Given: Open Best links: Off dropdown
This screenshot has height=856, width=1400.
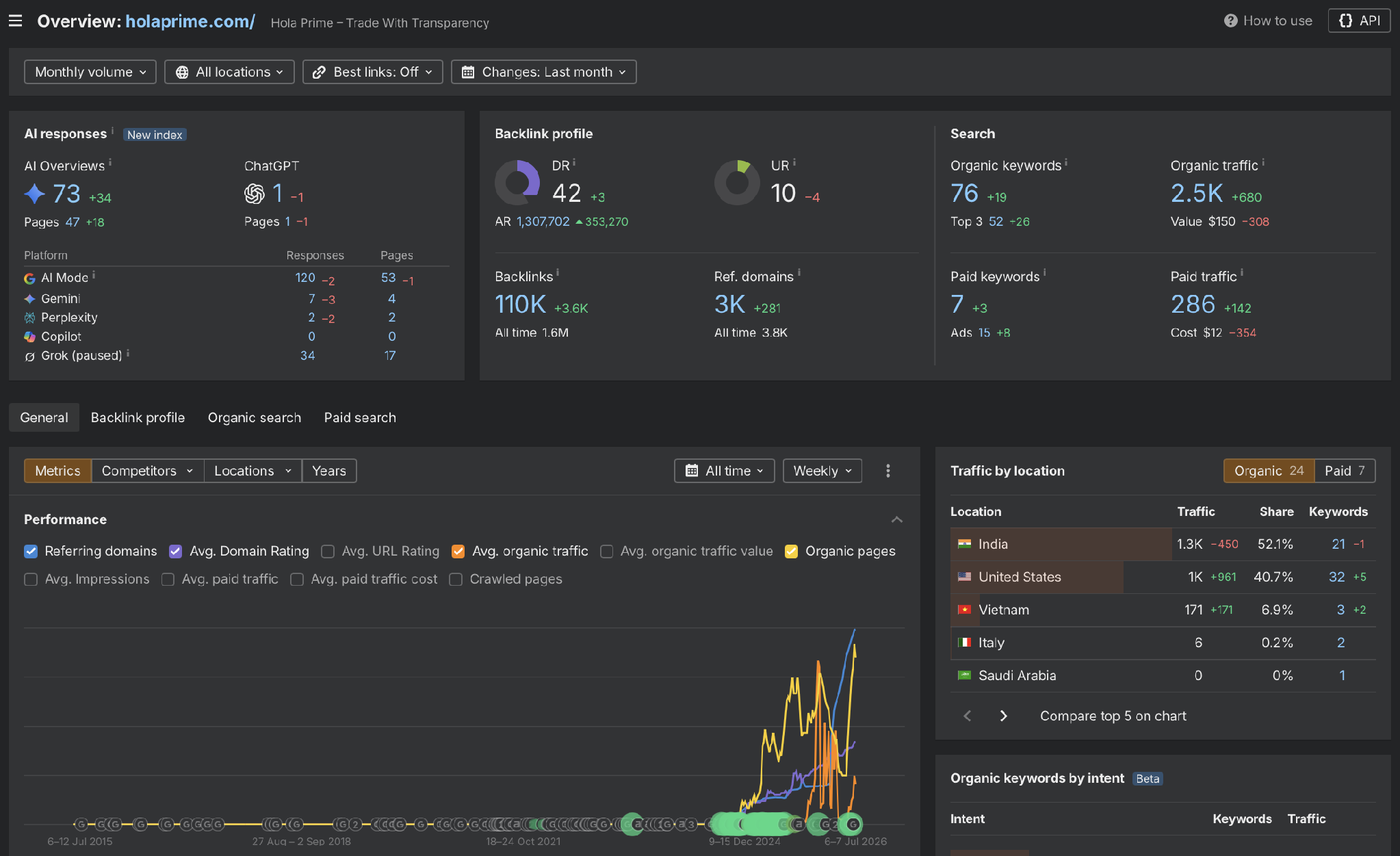Looking at the screenshot, I should click(x=373, y=72).
